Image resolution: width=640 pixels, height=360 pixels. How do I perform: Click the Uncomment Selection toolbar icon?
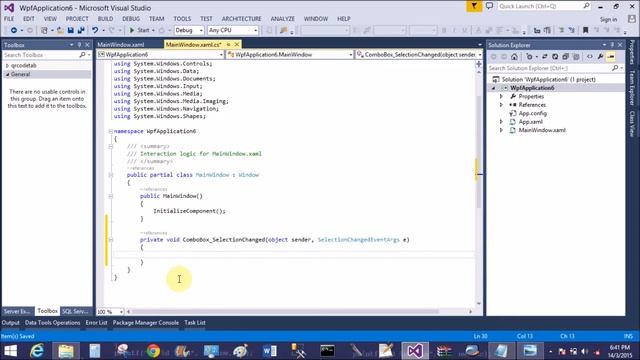tap(571, 30)
